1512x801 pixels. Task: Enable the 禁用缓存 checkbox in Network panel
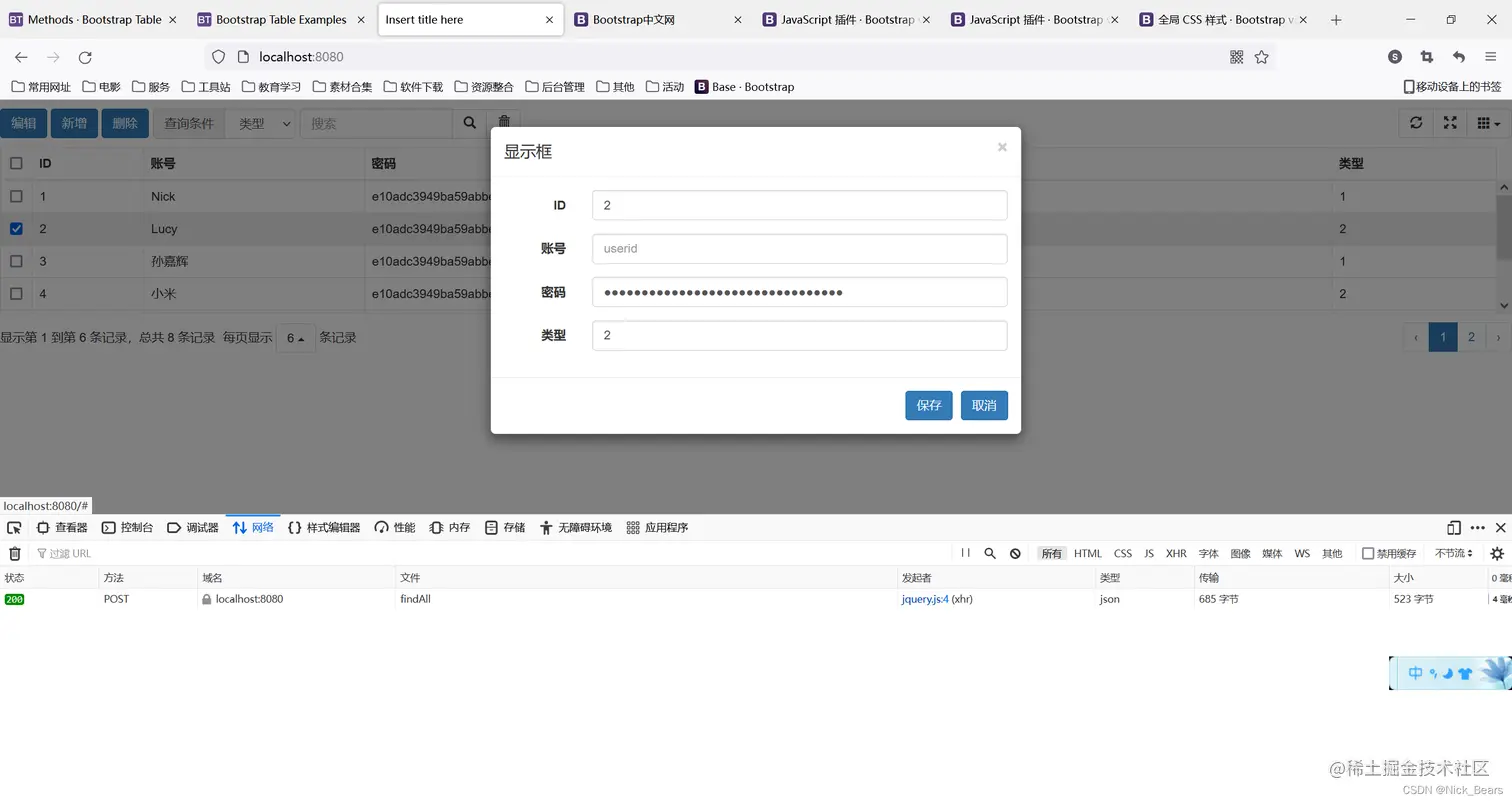pos(1370,553)
